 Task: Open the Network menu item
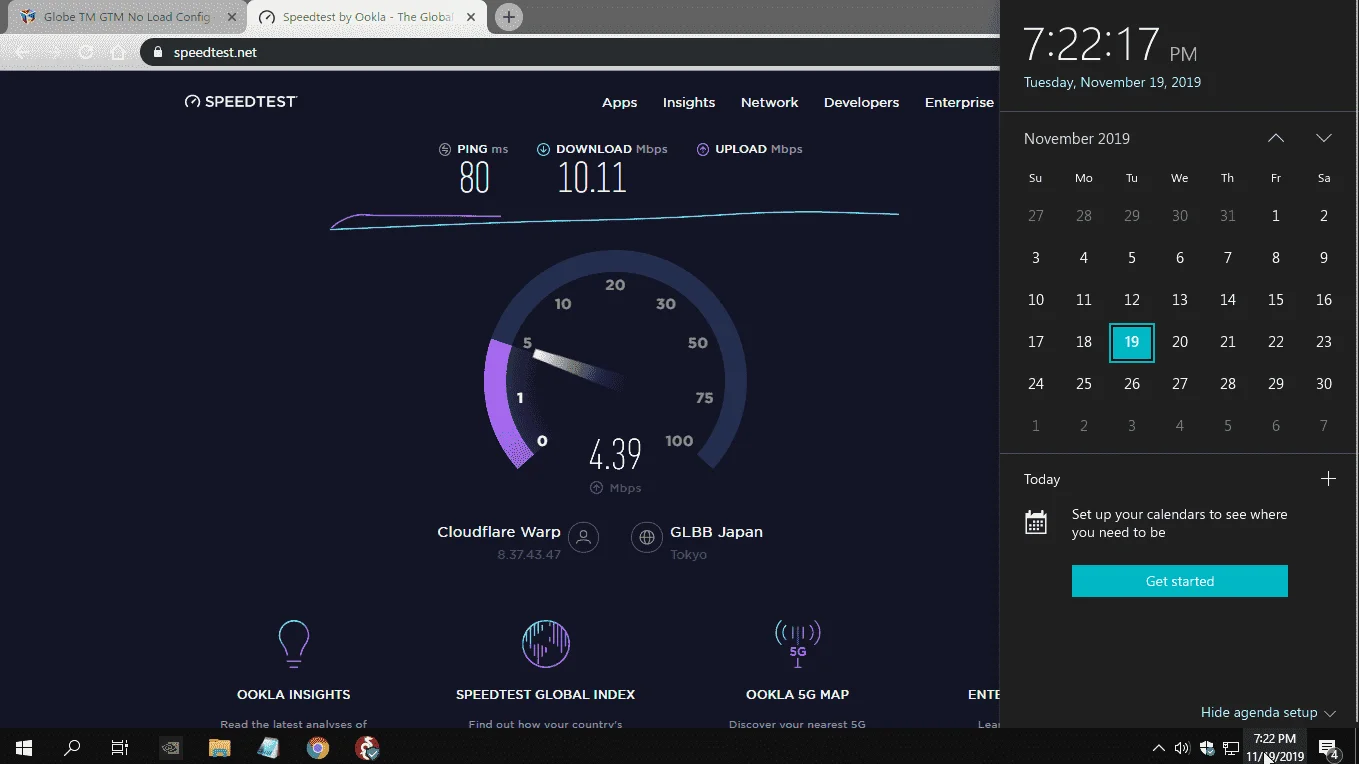click(769, 102)
